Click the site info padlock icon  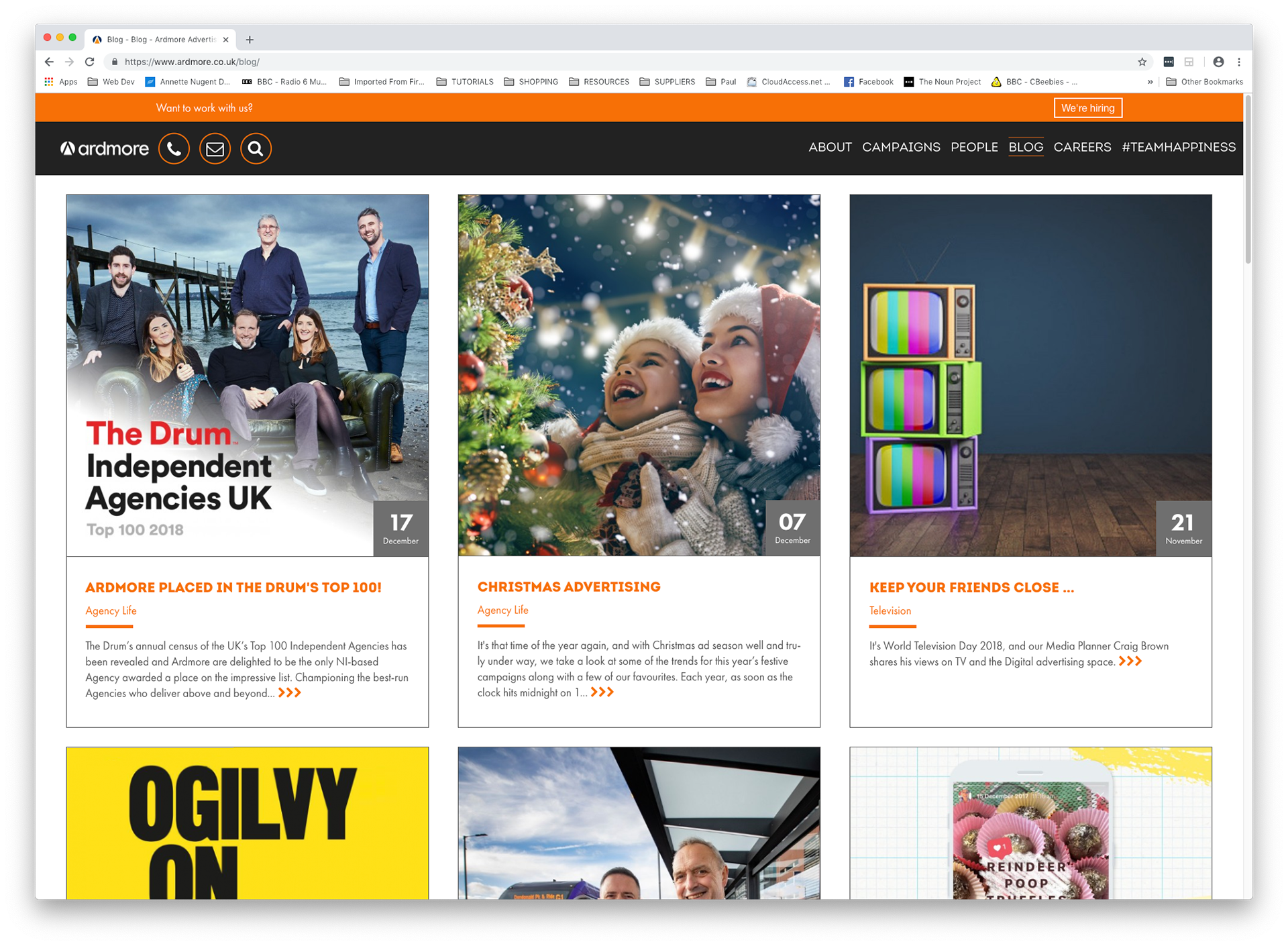(115, 62)
